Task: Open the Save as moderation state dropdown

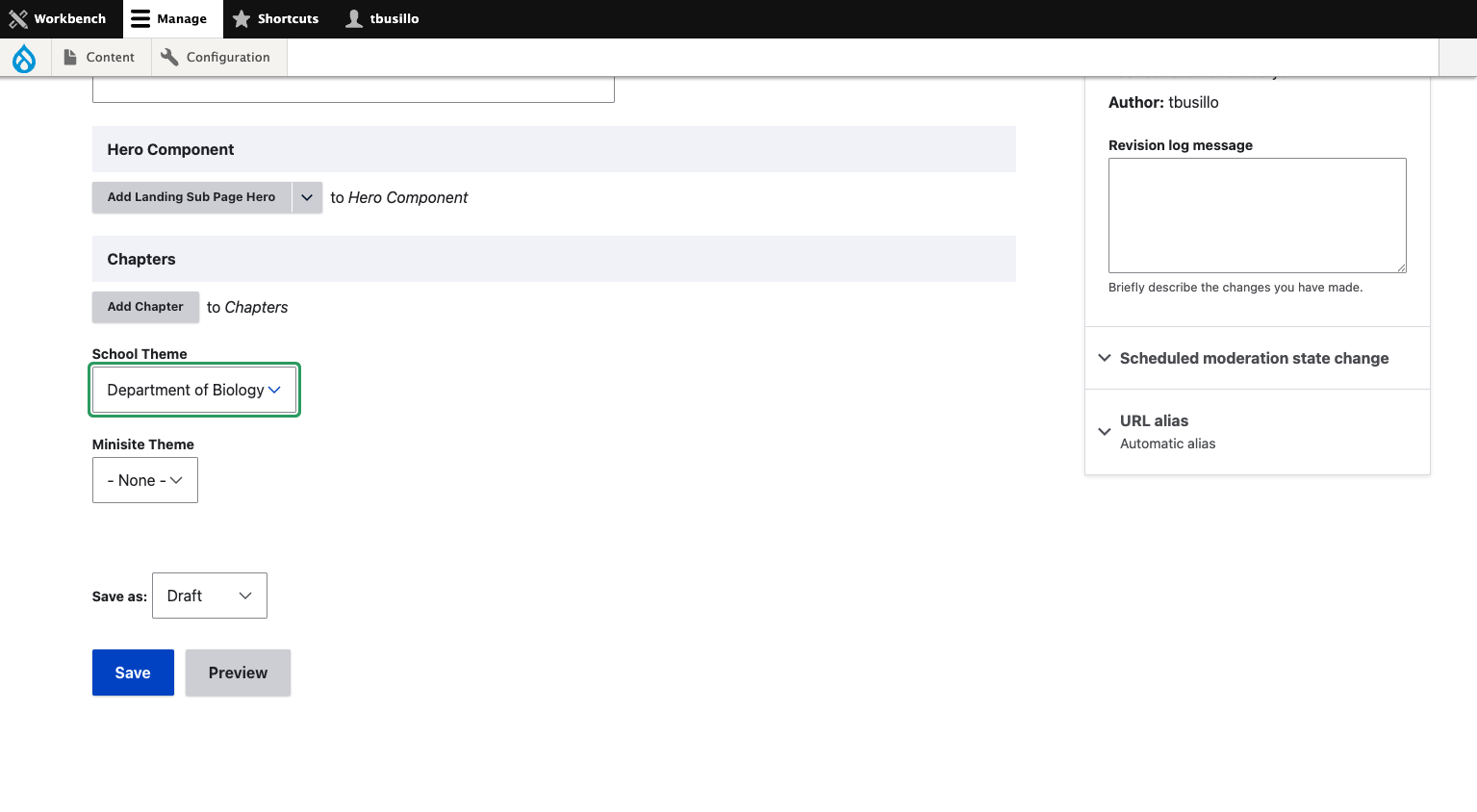Action: (x=210, y=596)
